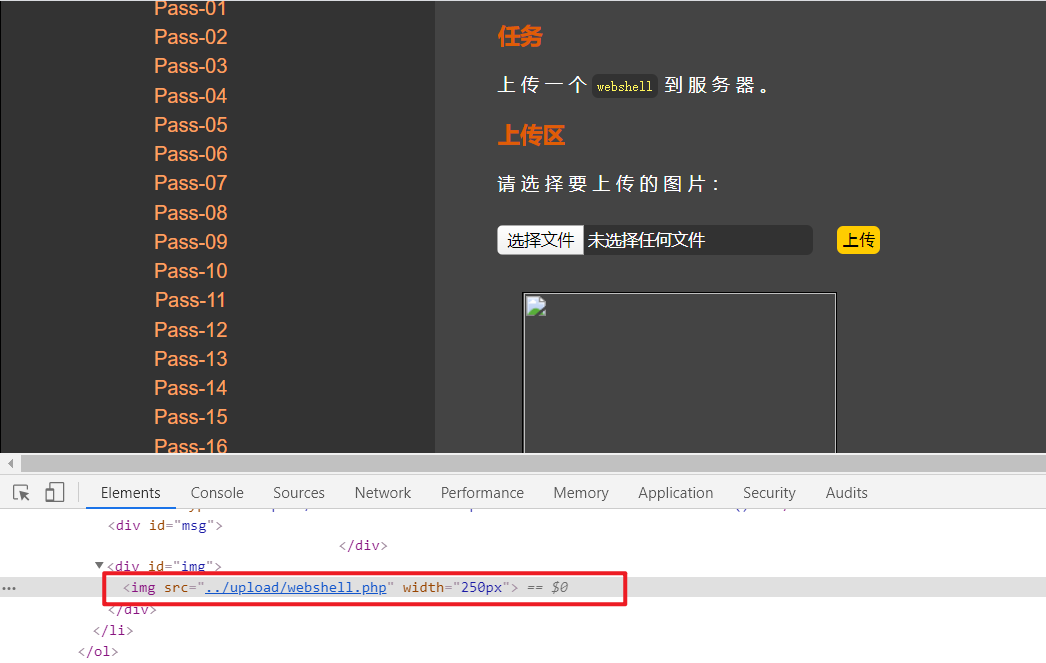Select the closing </ol> tag row
Screen dimensions: 1046x663
[x=97, y=652]
